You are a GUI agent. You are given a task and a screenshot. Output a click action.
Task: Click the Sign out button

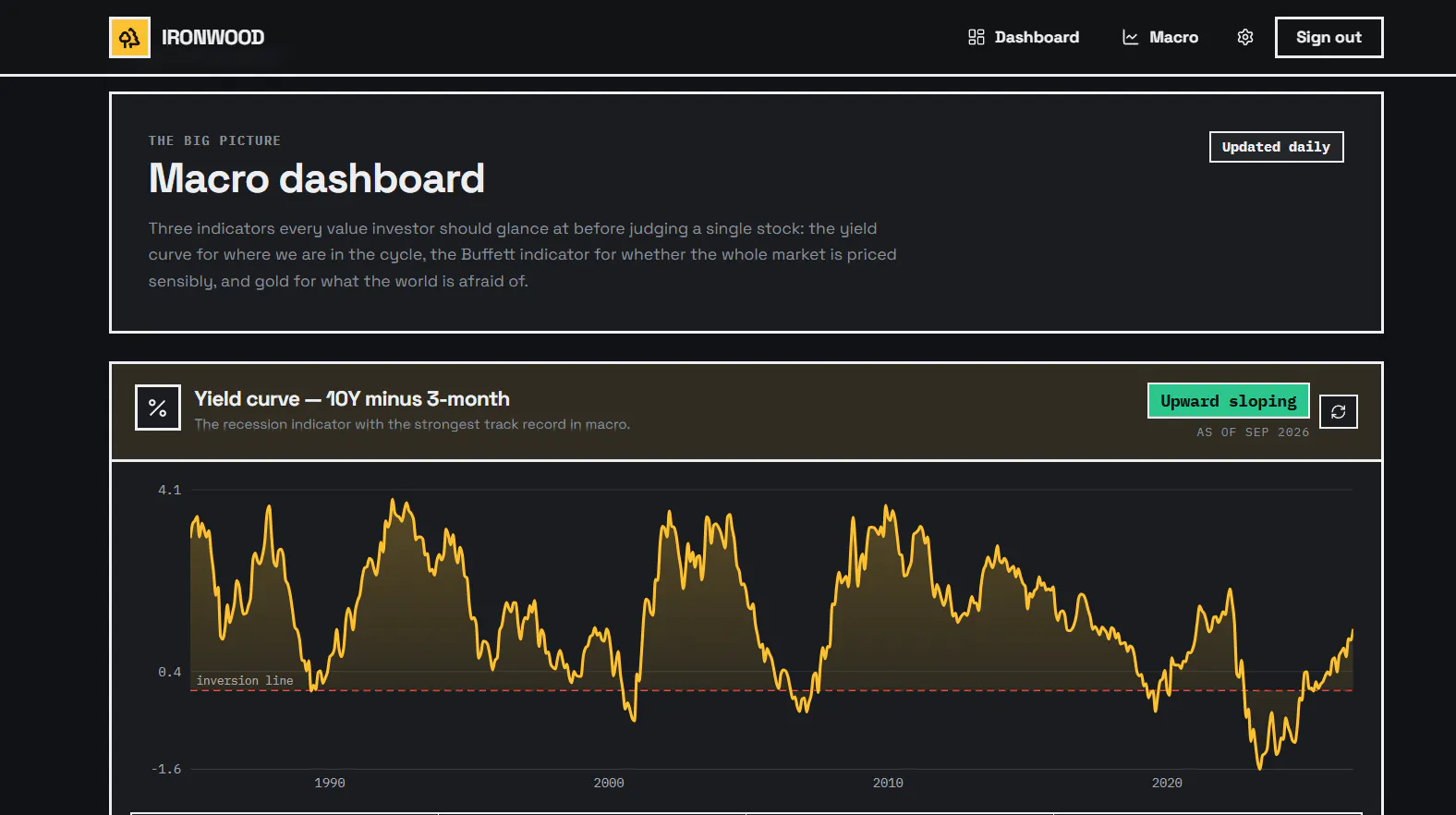(x=1329, y=37)
